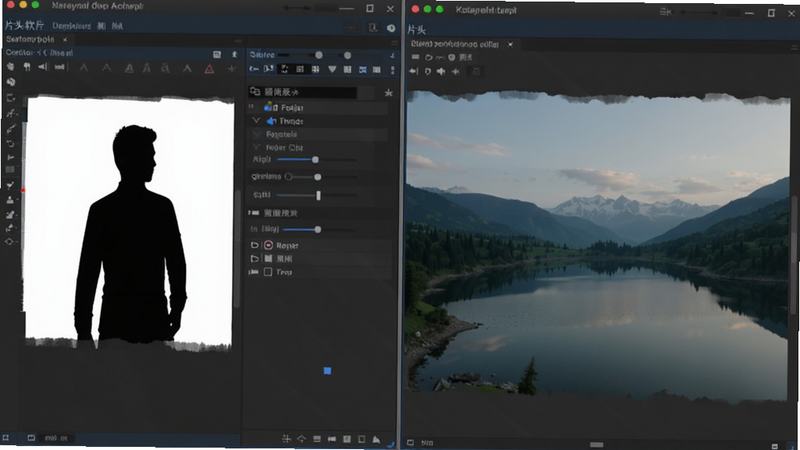Expand the section header below the sjtkl slider
Screen dimensions: 800x450
pos(254,213)
